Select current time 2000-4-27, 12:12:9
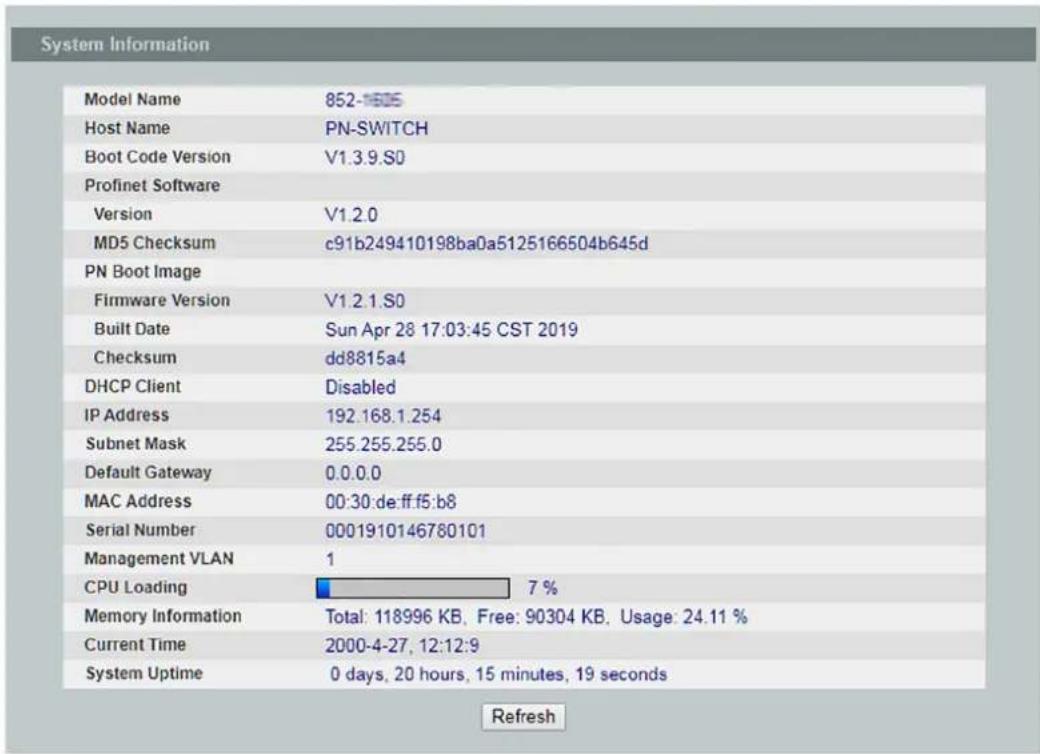Screen dimensions: 1040x754 point(402,645)
